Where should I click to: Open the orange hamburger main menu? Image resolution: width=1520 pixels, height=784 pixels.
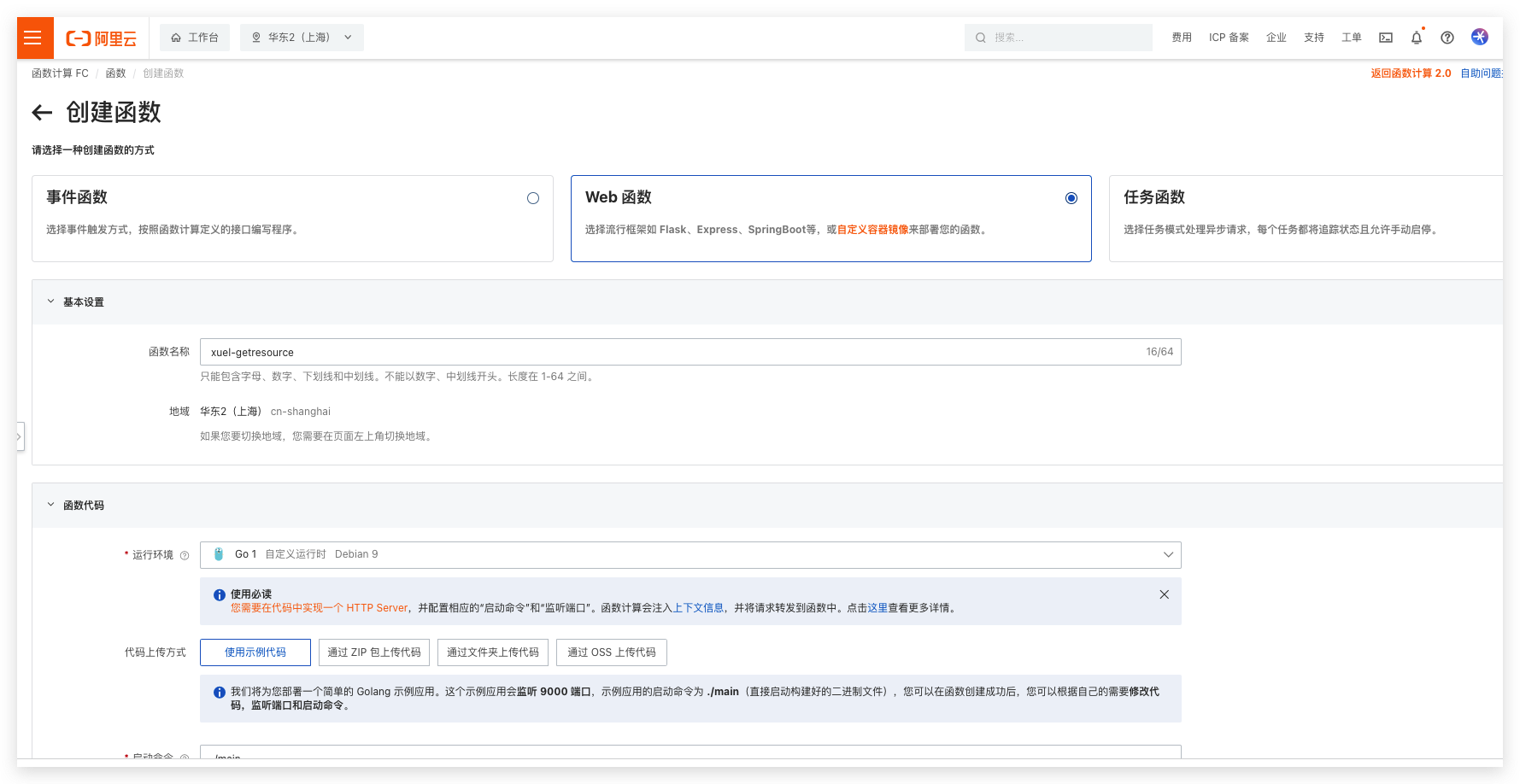(x=33, y=38)
